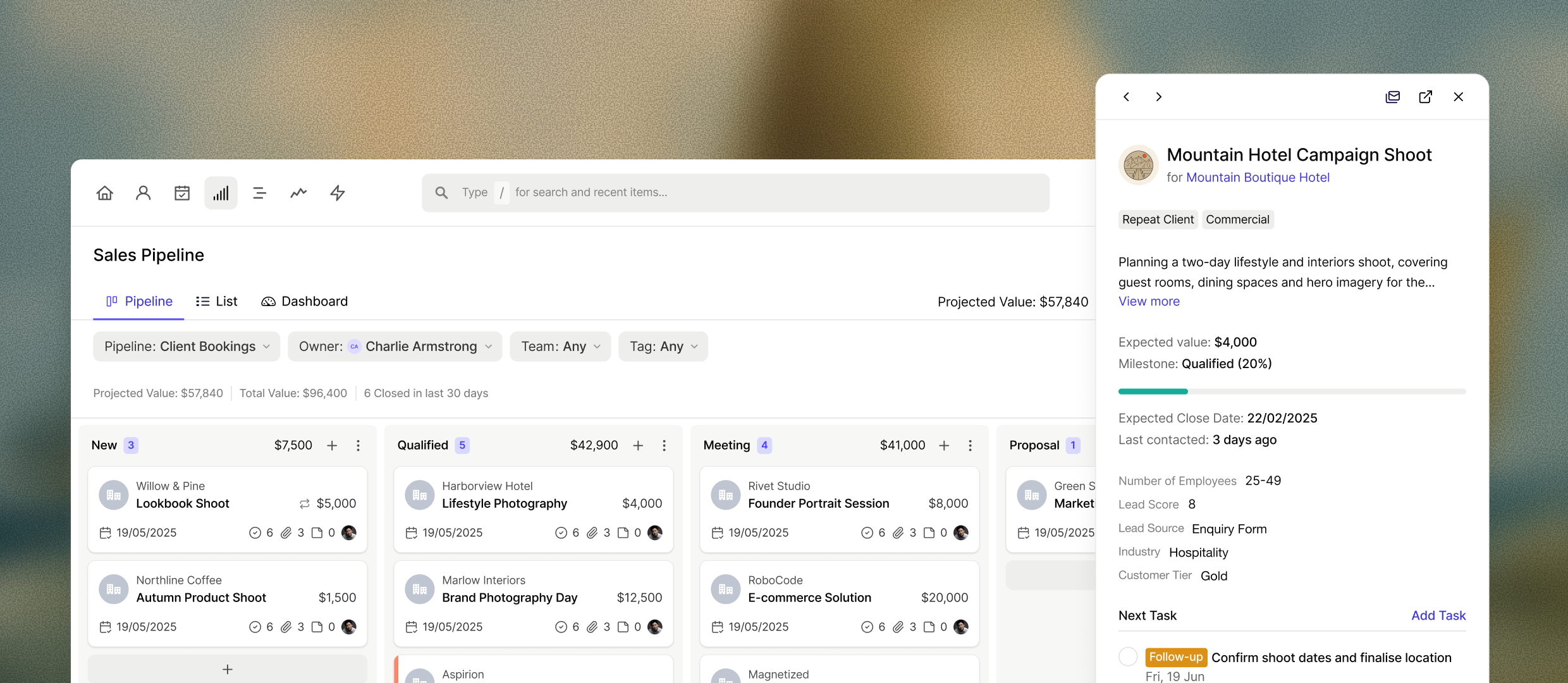Viewport: 1568px width, 683px height.
Task: Click tasks count icon on Lookbook Shoot
Action: click(255, 533)
